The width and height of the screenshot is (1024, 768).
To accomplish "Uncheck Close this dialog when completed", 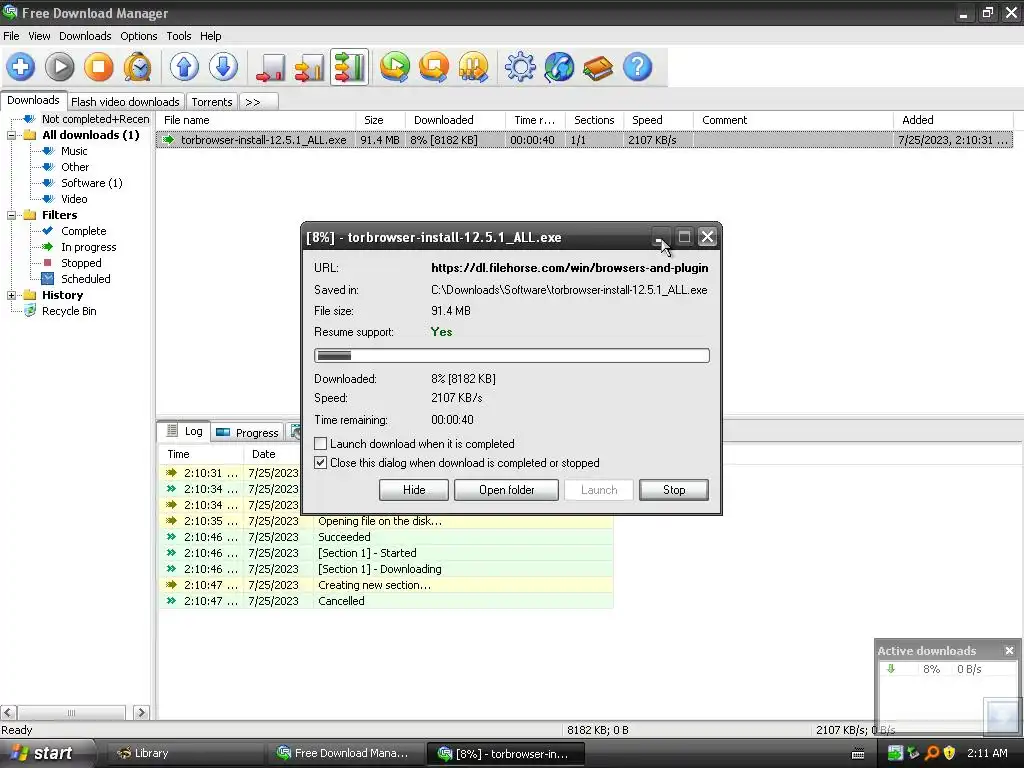I will 321,462.
